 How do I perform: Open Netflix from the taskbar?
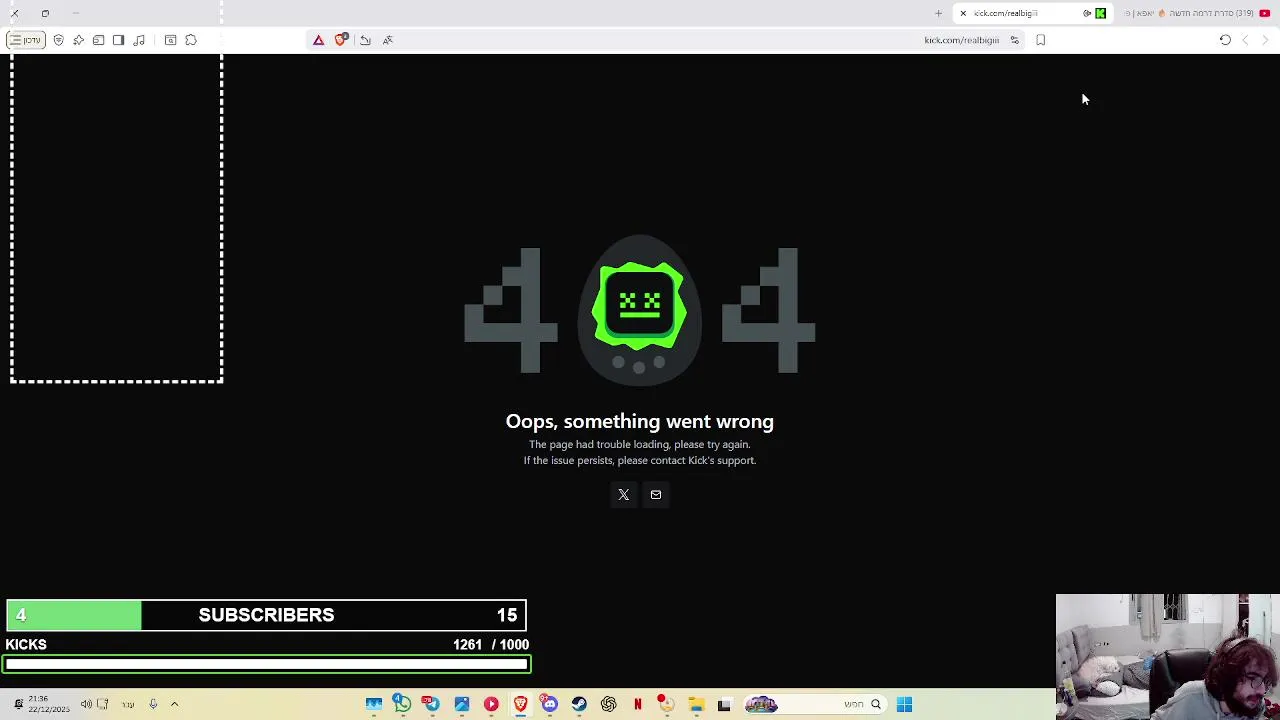tap(637, 704)
